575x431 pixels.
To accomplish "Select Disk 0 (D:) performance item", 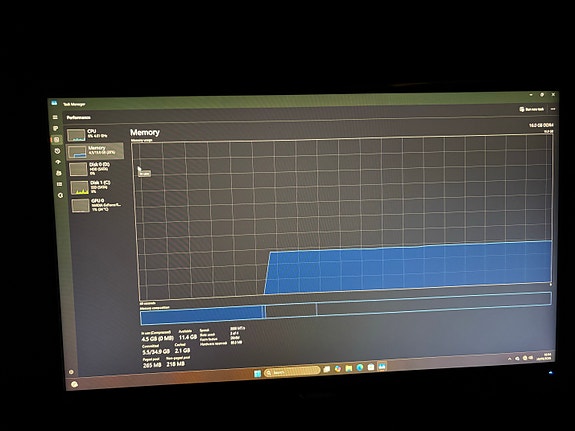I will coord(96,169).
